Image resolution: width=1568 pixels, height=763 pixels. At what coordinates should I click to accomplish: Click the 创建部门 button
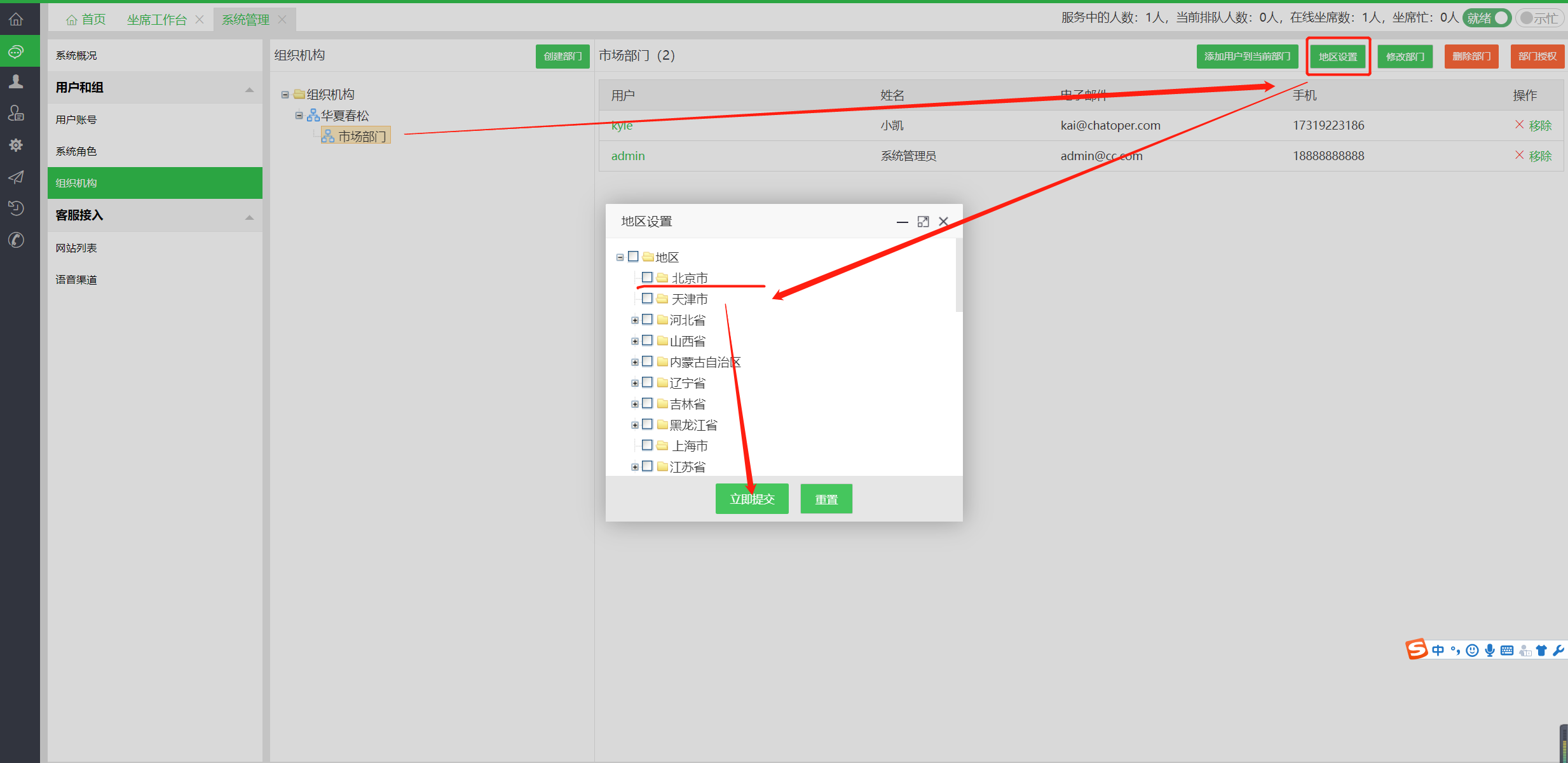point(562,56)
